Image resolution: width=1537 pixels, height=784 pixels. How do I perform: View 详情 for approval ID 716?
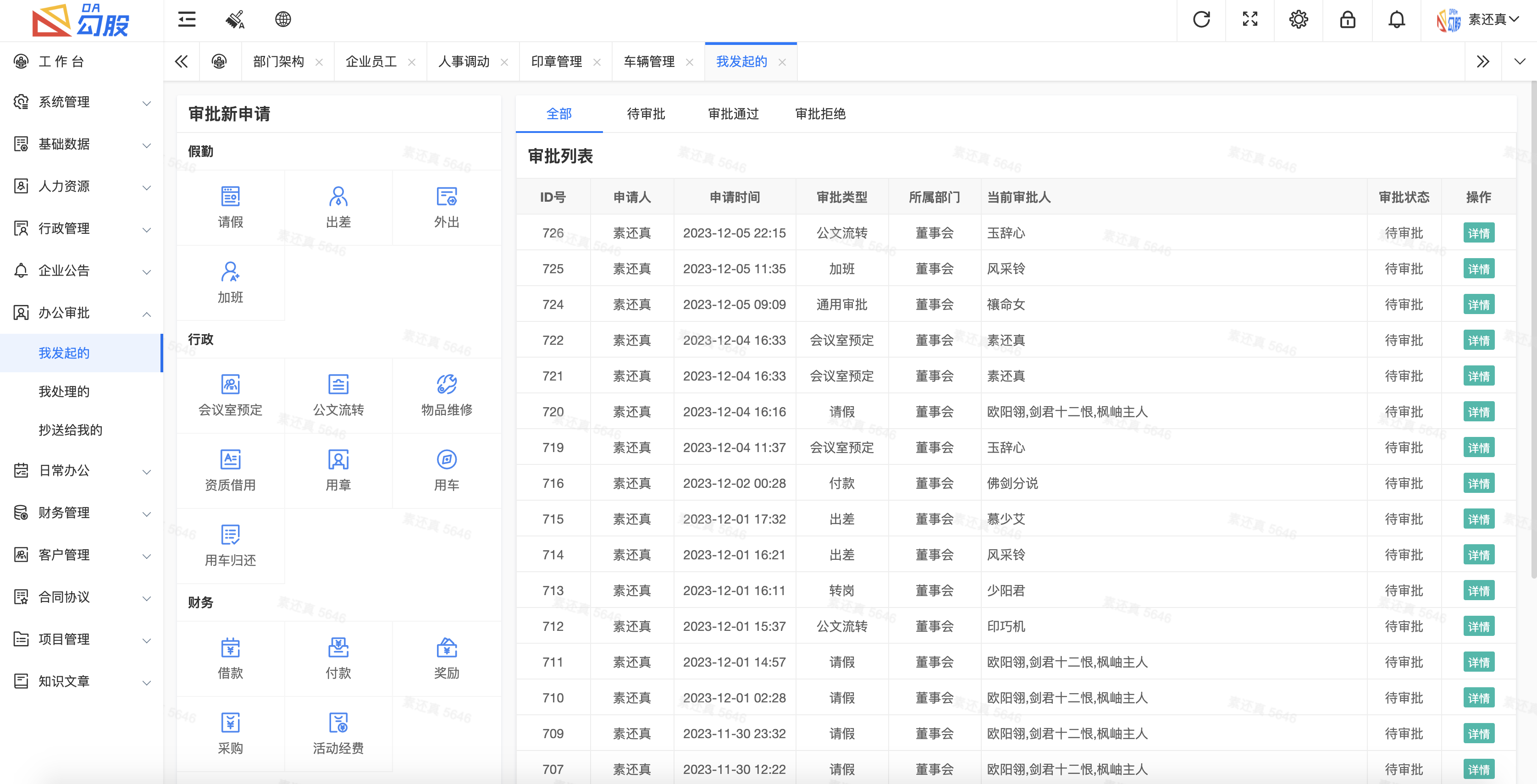(x=1478, y=484)
